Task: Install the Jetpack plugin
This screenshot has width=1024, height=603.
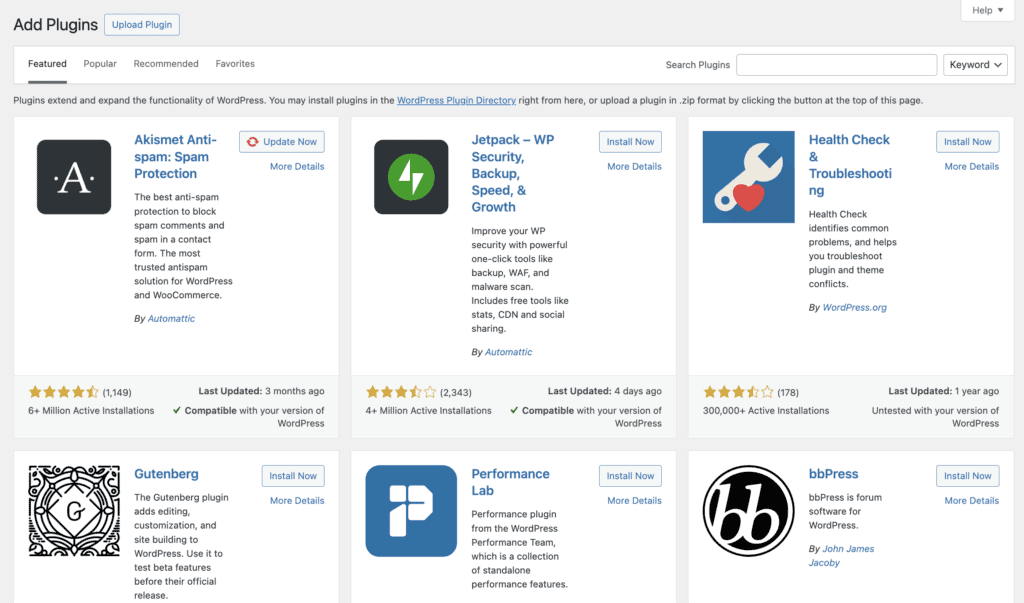Action: click(x=630, y=142)
